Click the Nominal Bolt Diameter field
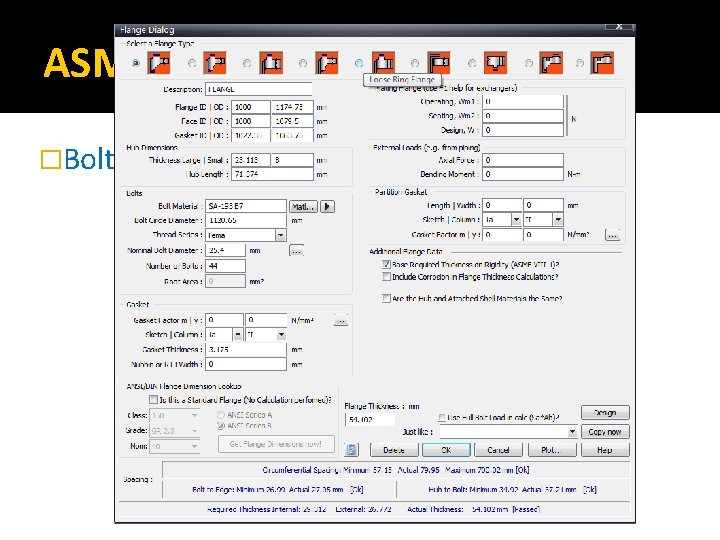Image resolution: width=720 pixels, height=540 pixels. pyautogui.click(x=225, y=250)
